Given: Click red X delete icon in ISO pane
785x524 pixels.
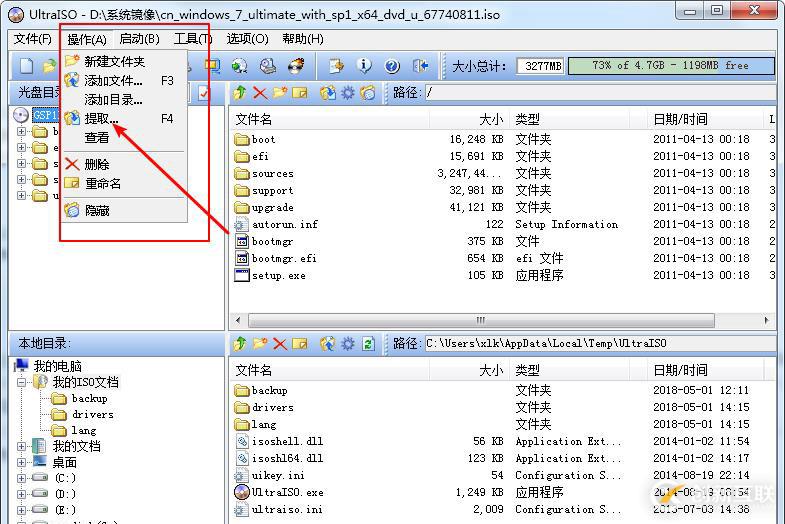Looking at the screenshot, I should [260, 93].
